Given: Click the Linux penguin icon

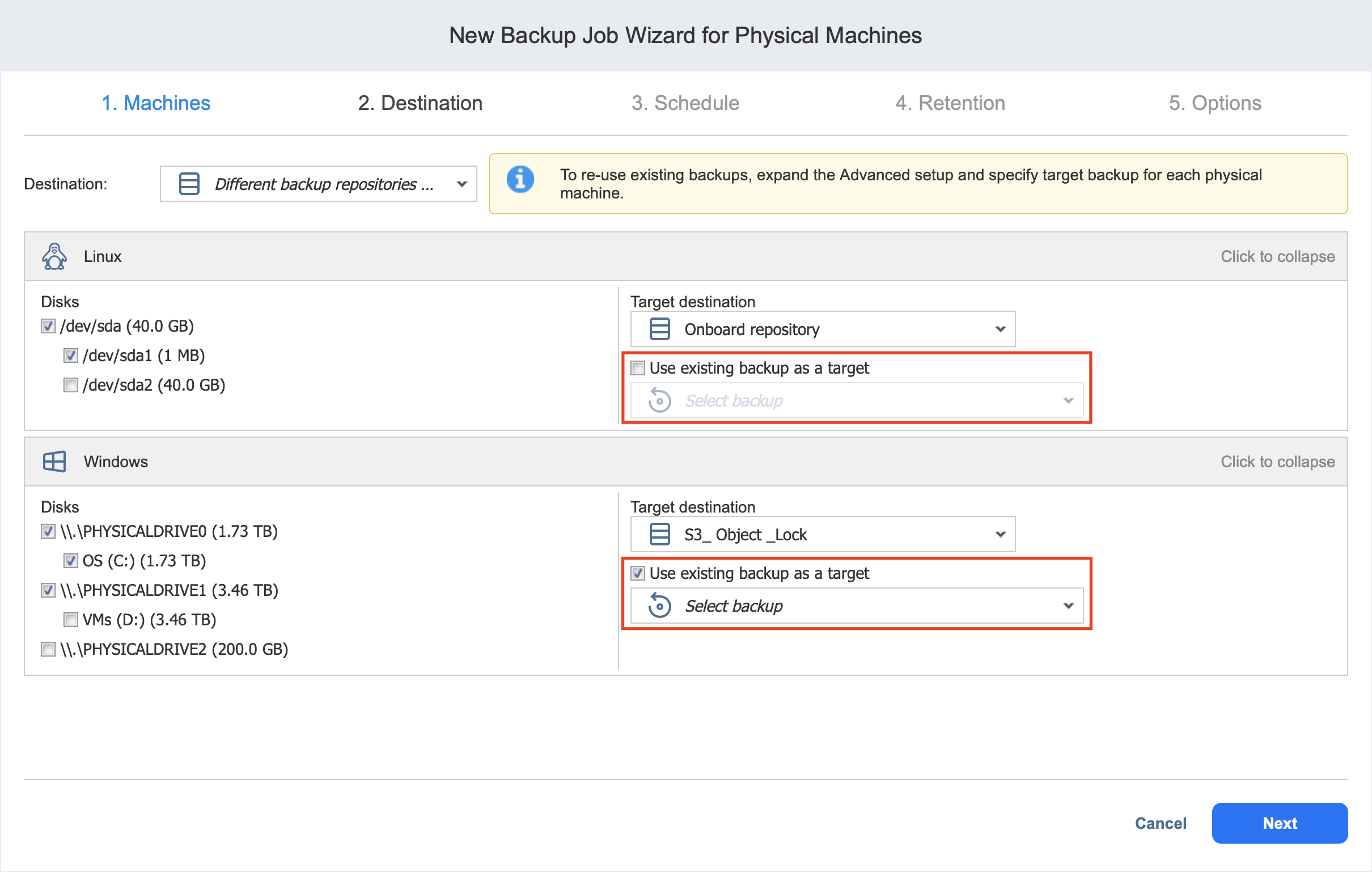Looking at the screenshot, I should 54,256.
